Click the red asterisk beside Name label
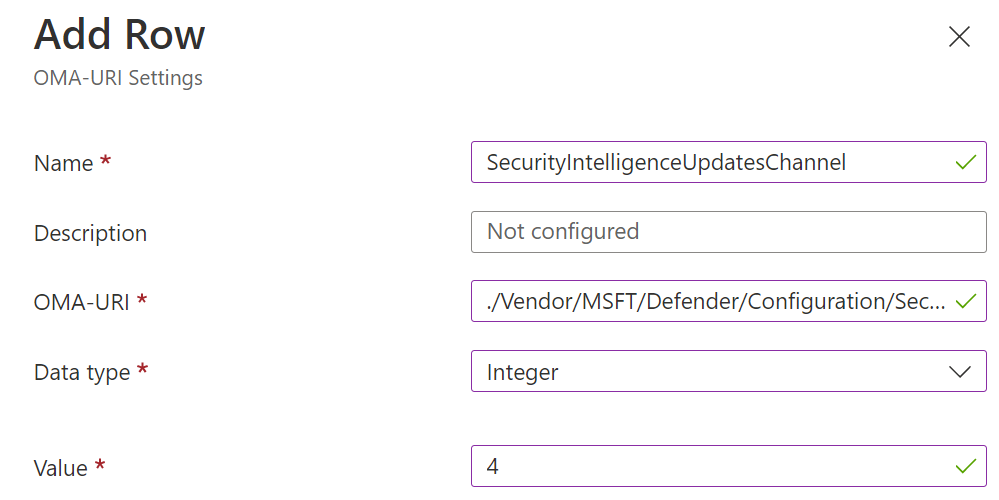The width and height of the screenshot is (999, 500). pos(105,162)
